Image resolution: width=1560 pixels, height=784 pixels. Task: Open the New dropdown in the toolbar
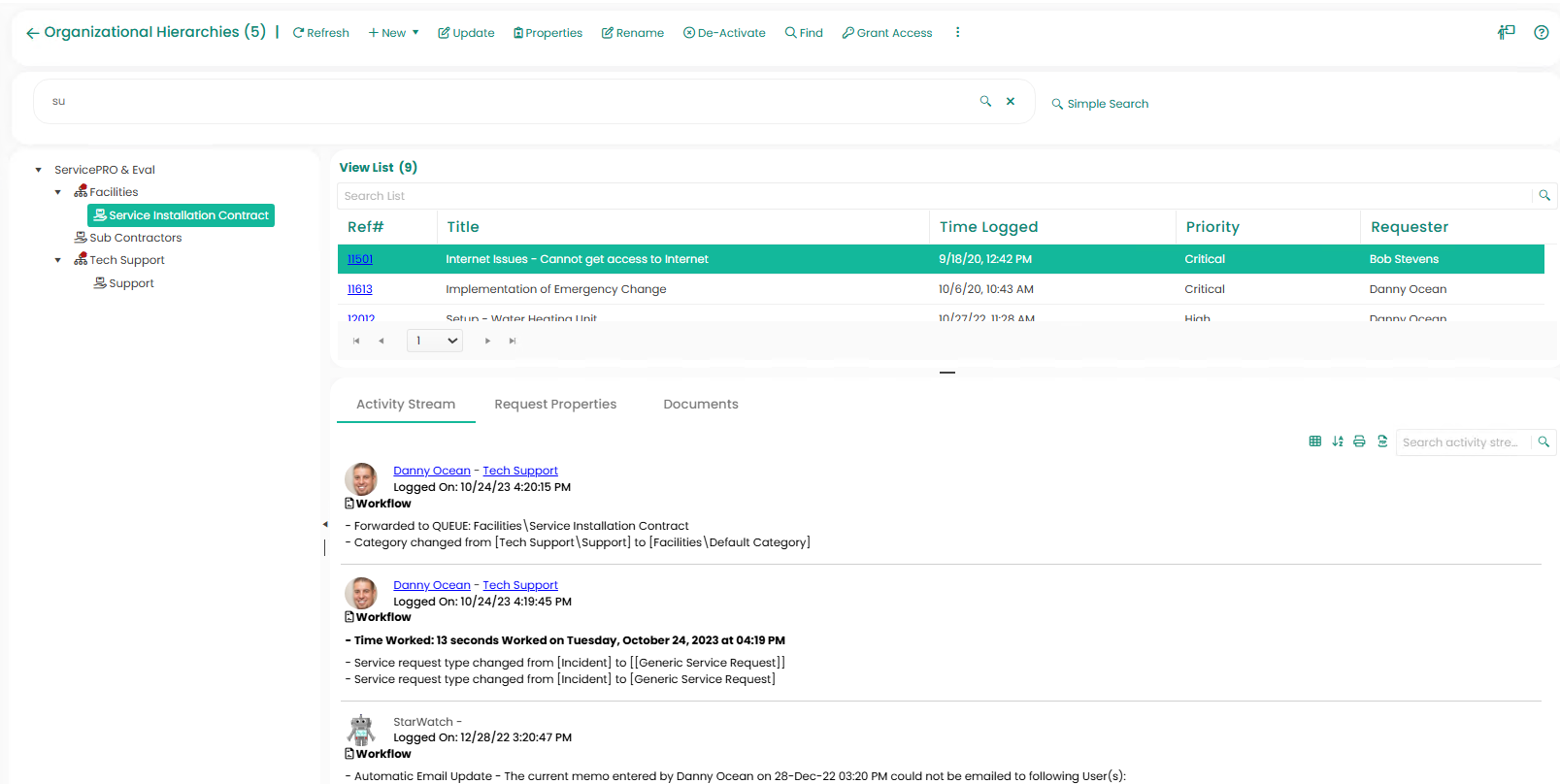pyautogui.click(x=393, y=33)
